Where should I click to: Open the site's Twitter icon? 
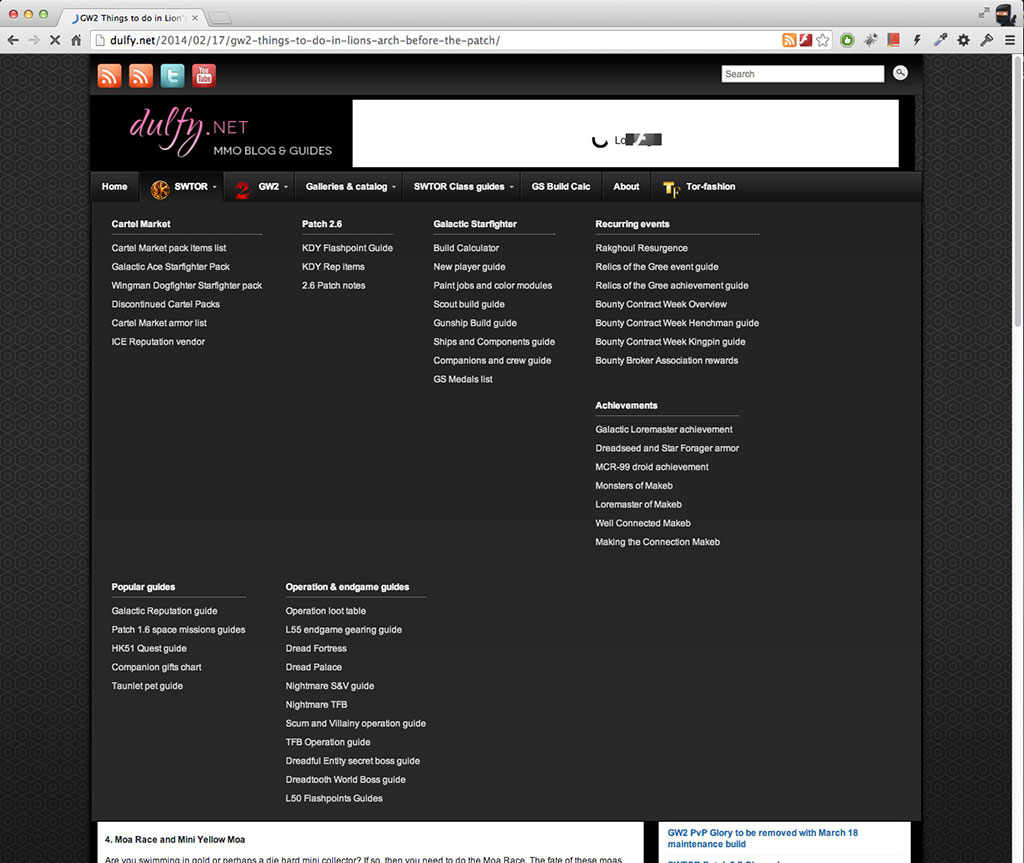pyautogui.click(x=172, y=76)
